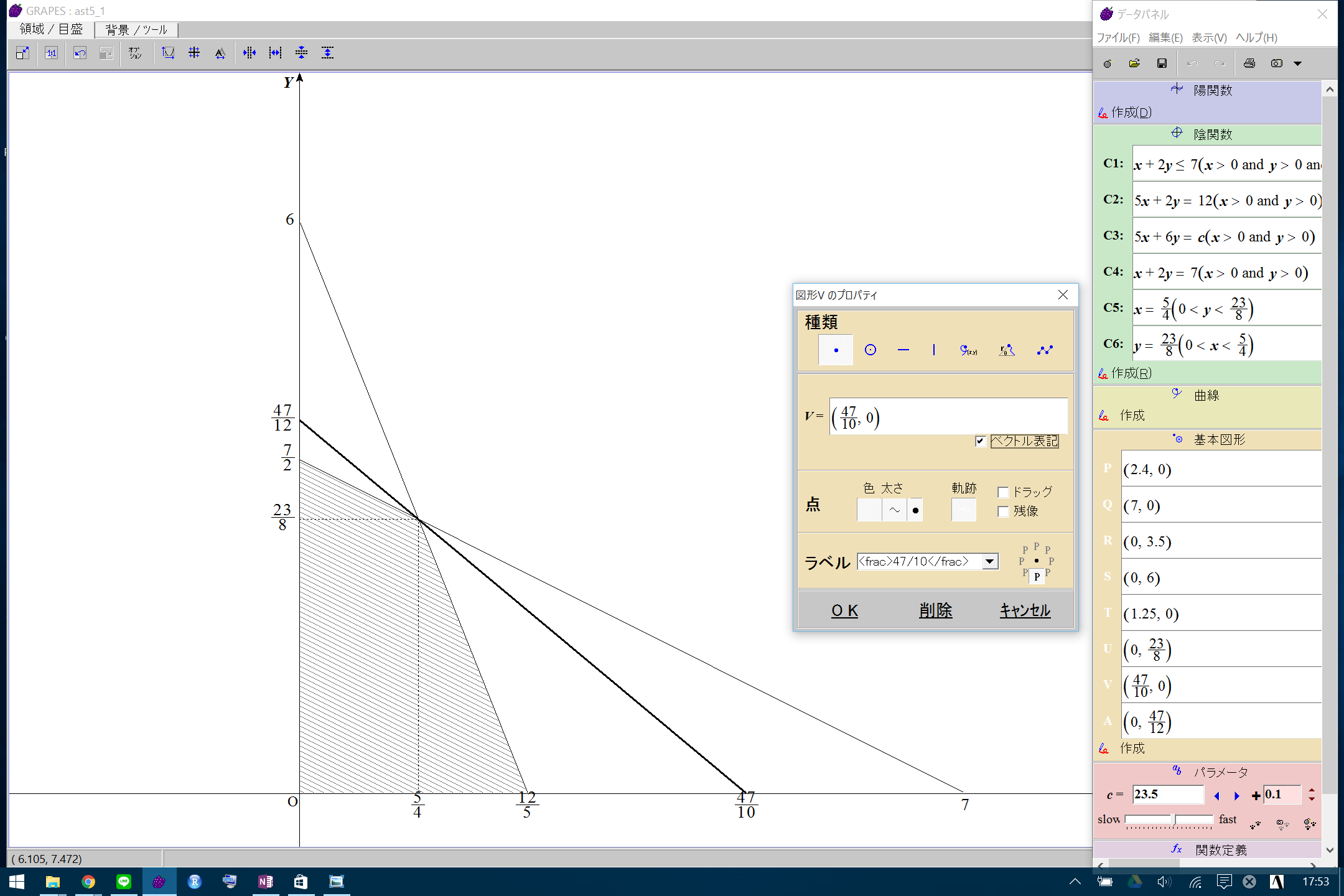Expand the camera capture dropdown arrow
Viewport: 1344px width, 896px height.
coord(1298,63)
